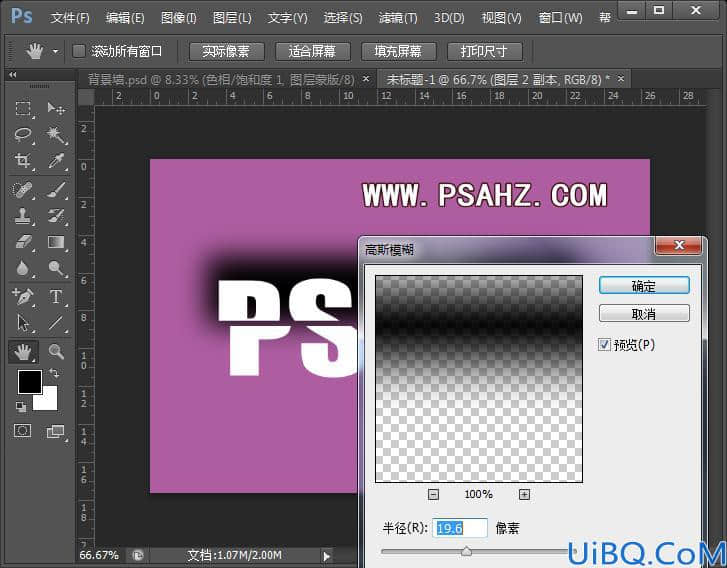Reset to default foreground/background colors
This screenshot has height=568, width=727.
tap(21, 407)
